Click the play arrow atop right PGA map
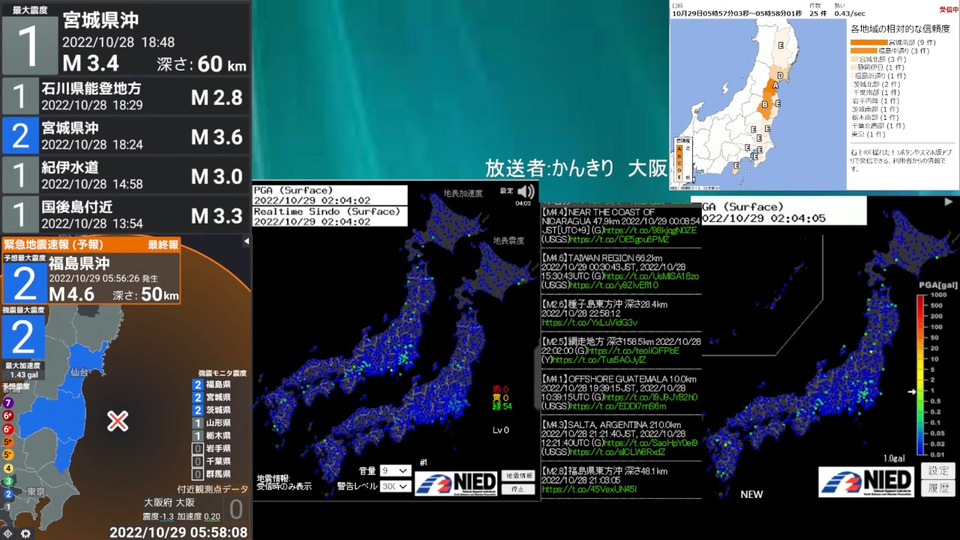The width and height of the screenshot is (960, 540). pos(948,201)
